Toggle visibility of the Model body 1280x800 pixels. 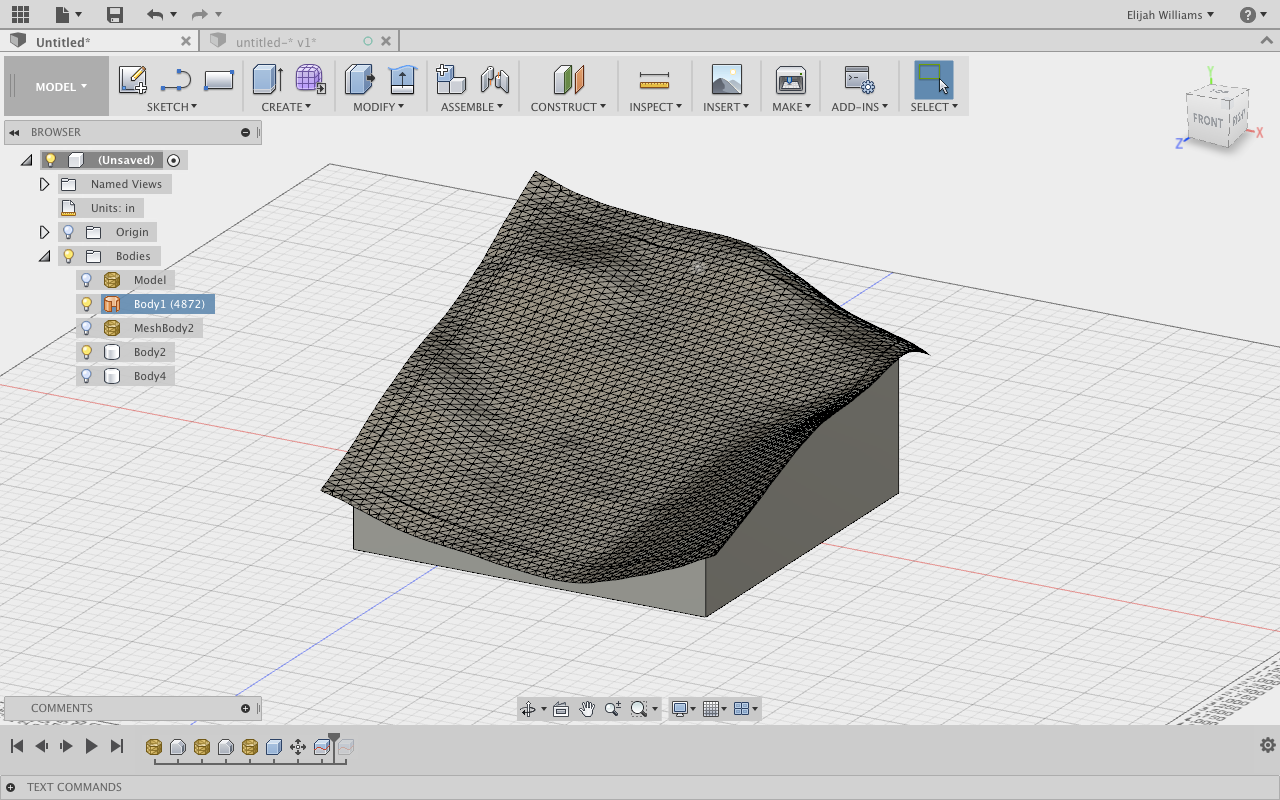click(x=85, y=279)
